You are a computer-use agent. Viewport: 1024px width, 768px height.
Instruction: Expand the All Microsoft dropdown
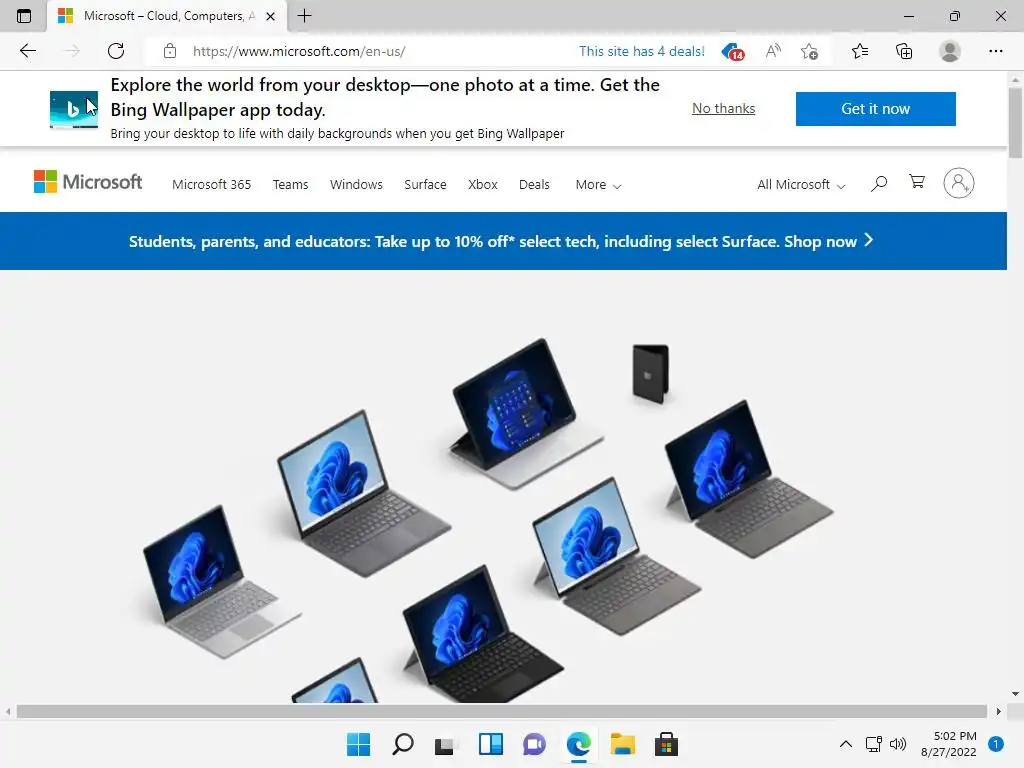tap(801, 185)
